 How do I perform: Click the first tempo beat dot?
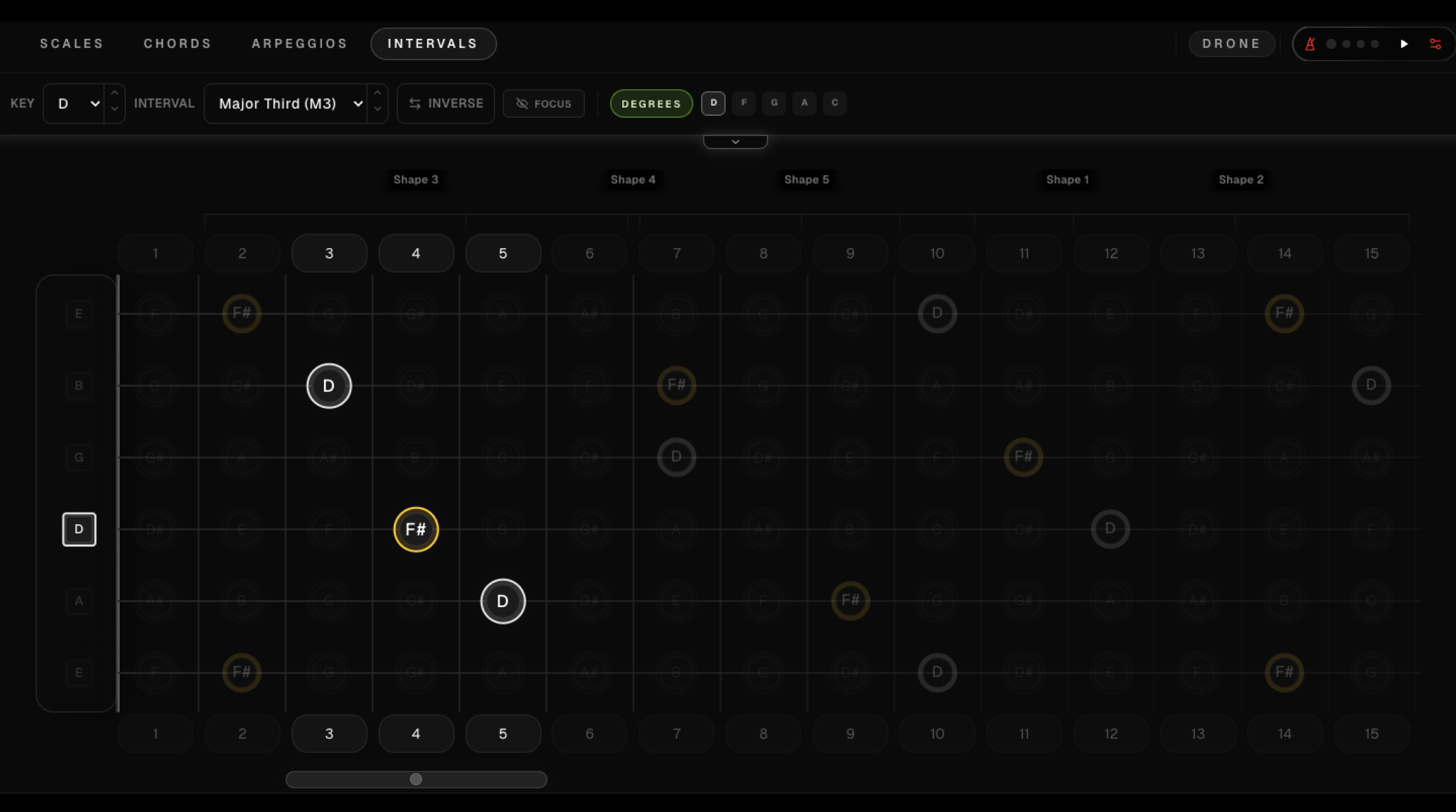pyautogui.click(x=1331, y=44)
